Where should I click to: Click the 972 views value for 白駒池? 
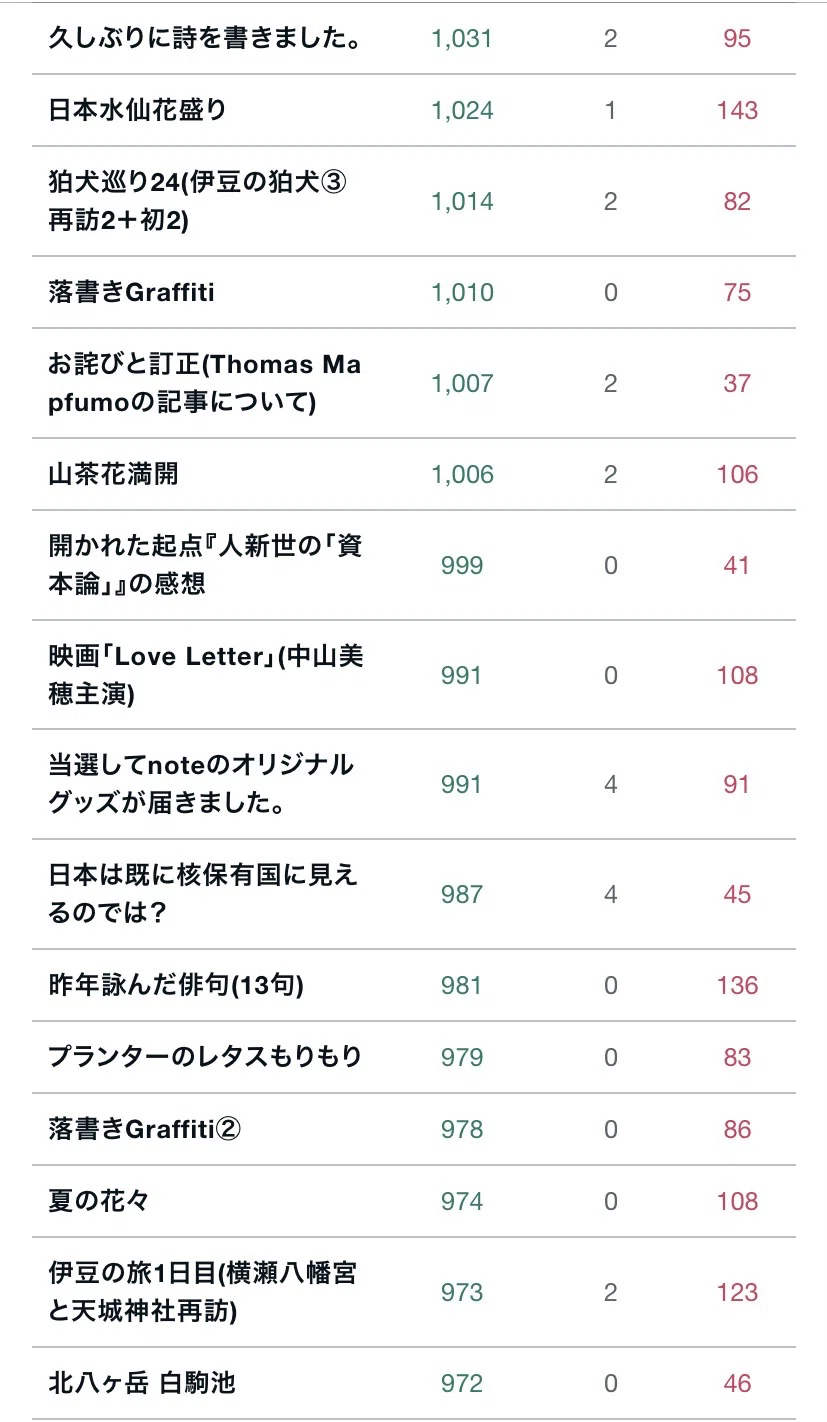click(462, 1383)
